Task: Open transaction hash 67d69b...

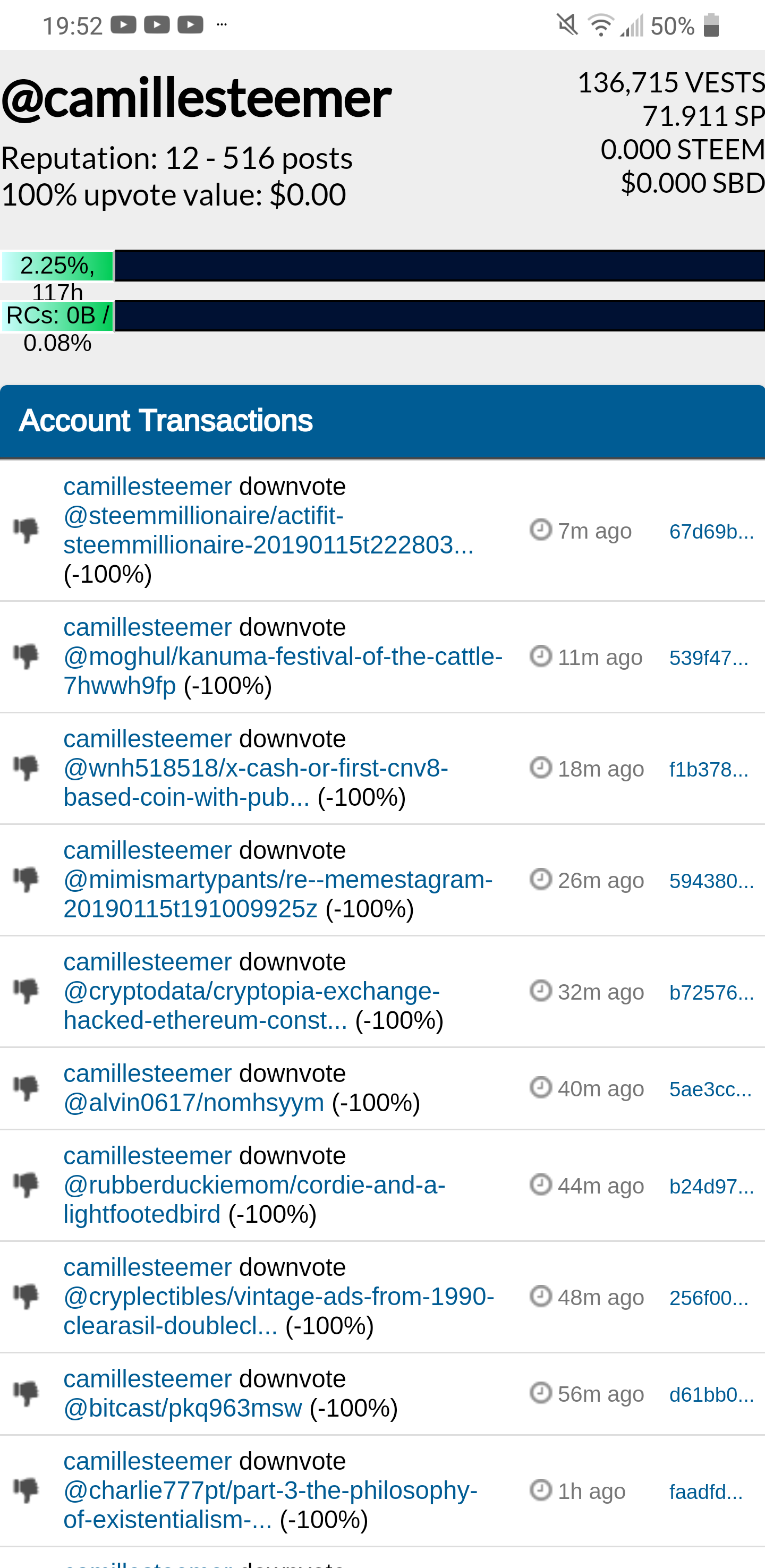Action: coord(711,531)
